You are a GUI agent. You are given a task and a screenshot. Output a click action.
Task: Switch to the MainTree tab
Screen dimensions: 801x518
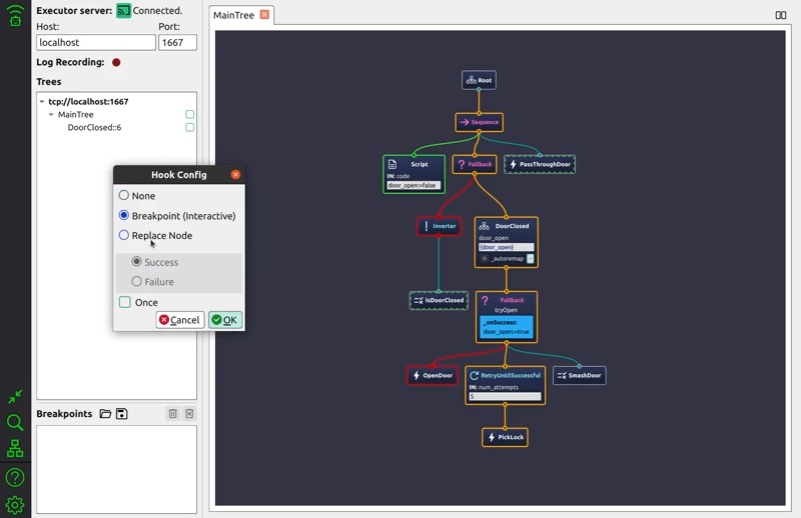[x=234, y=15]
